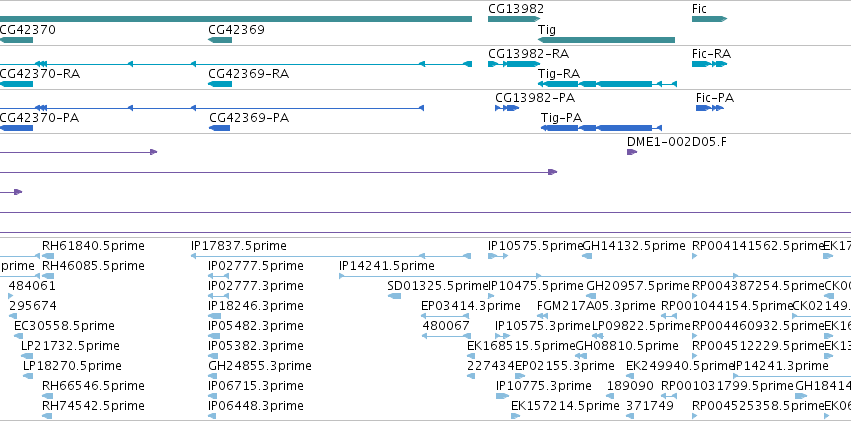
Task: Click the IP17837.5prime EST label
Action: click(238, 246)
